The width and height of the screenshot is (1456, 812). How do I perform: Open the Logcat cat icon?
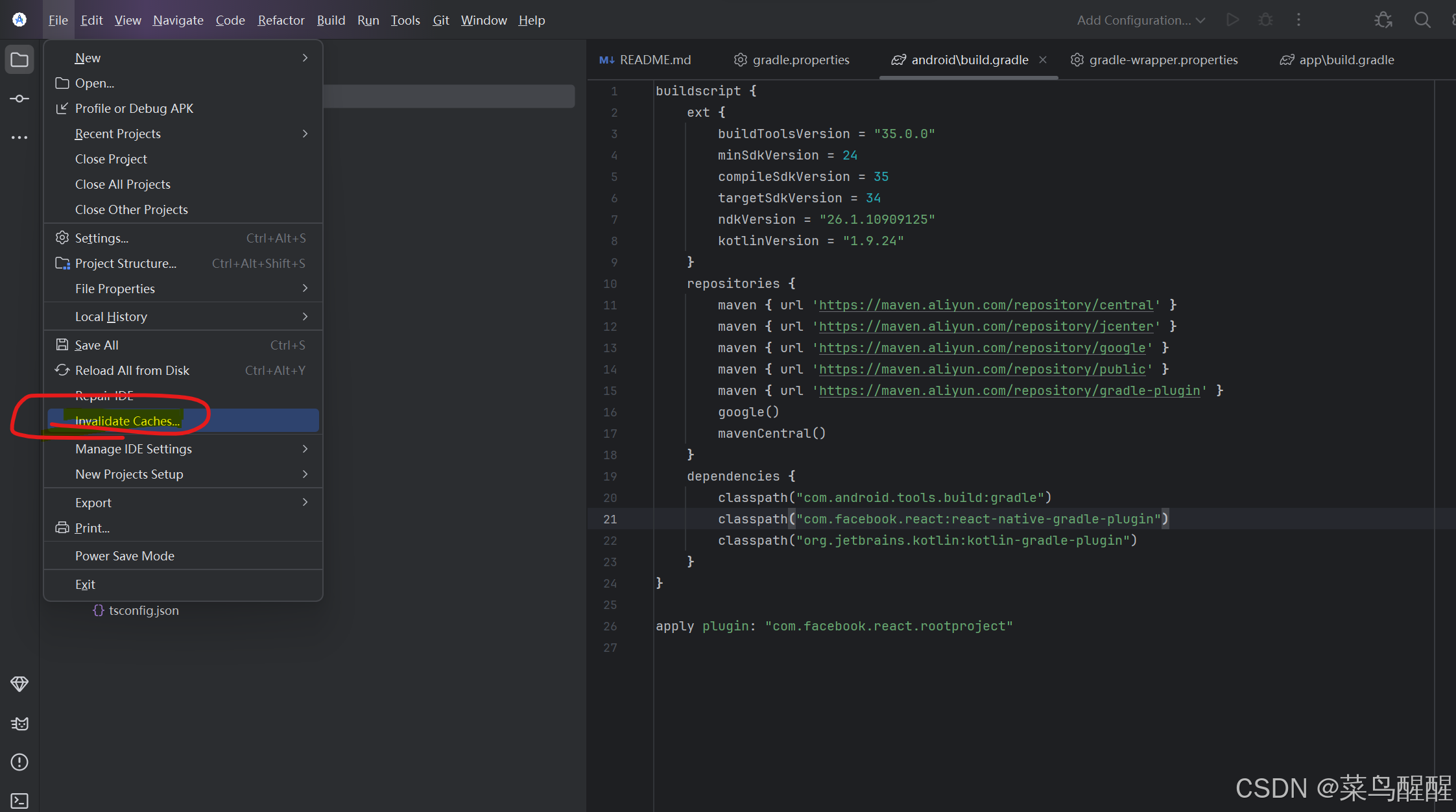coord(19,723)
